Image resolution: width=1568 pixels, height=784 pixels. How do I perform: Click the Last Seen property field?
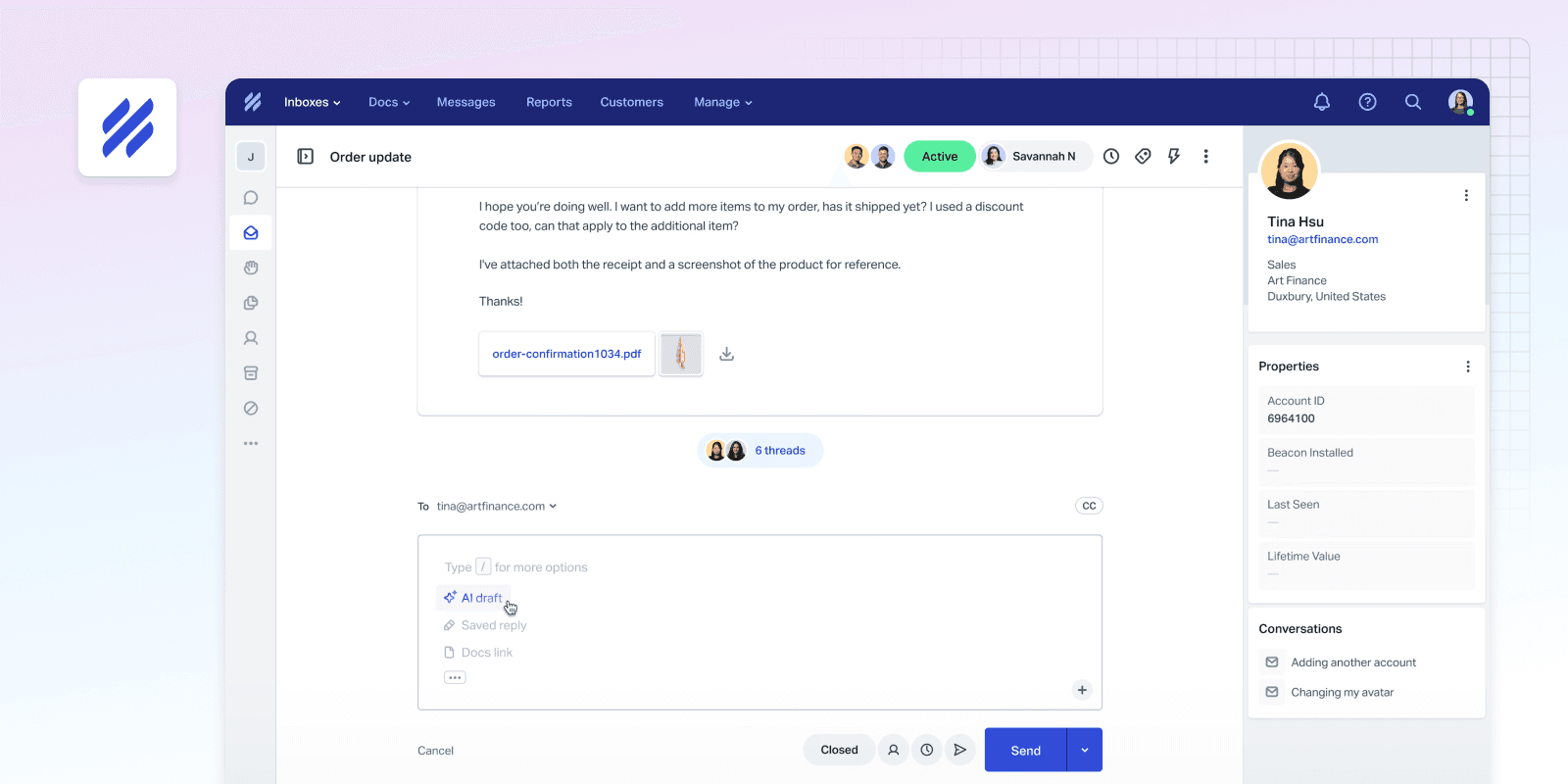coord(1366,513)
